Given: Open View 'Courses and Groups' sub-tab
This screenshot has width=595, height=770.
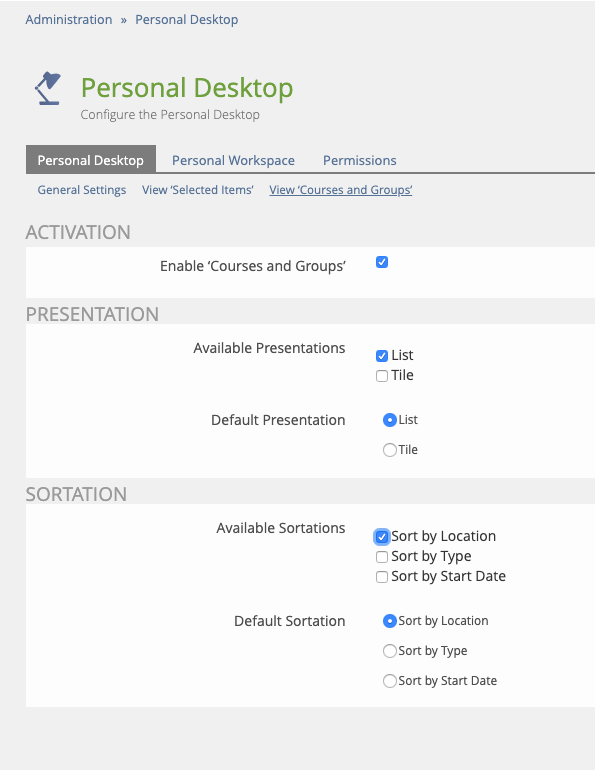Looking at the screenshot, I should pyautogui.click(x=341, y=190).
